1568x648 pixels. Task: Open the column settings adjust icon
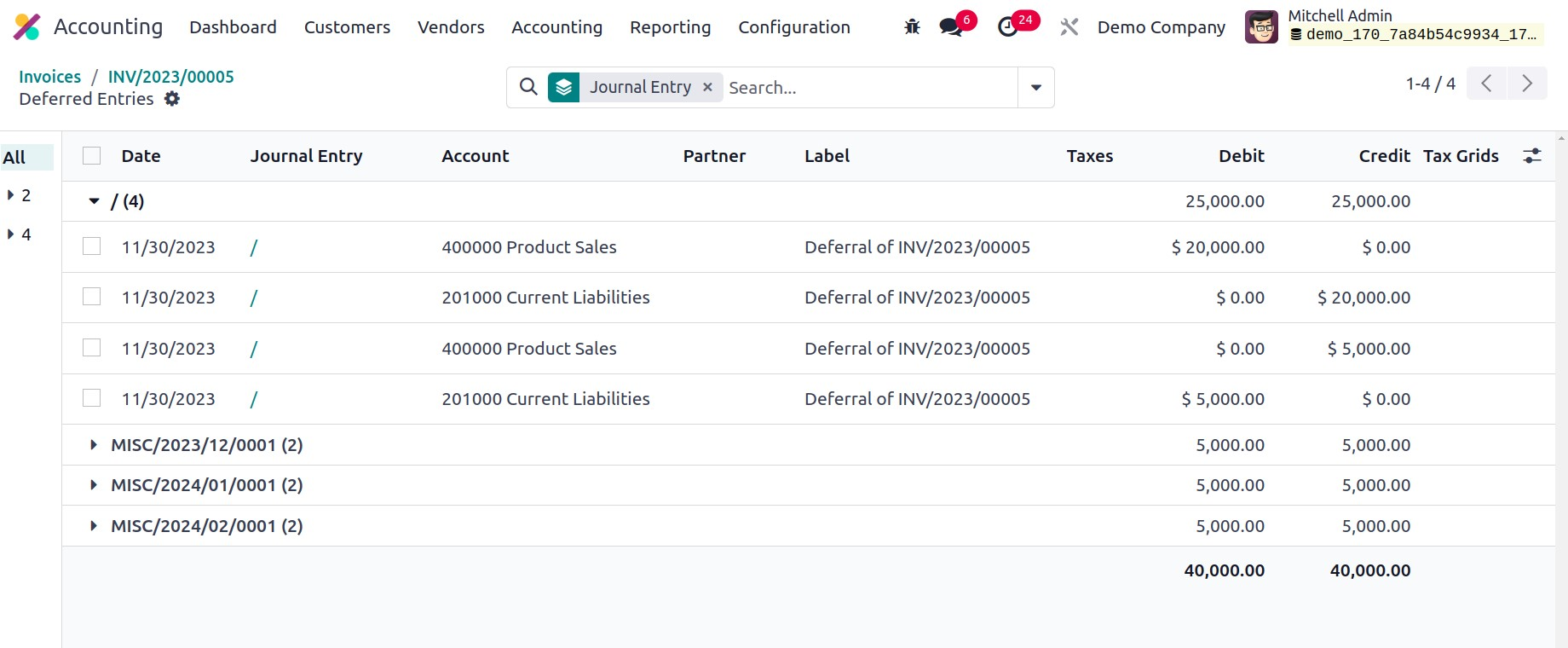pyautogui.click(x=1531, y=156)
